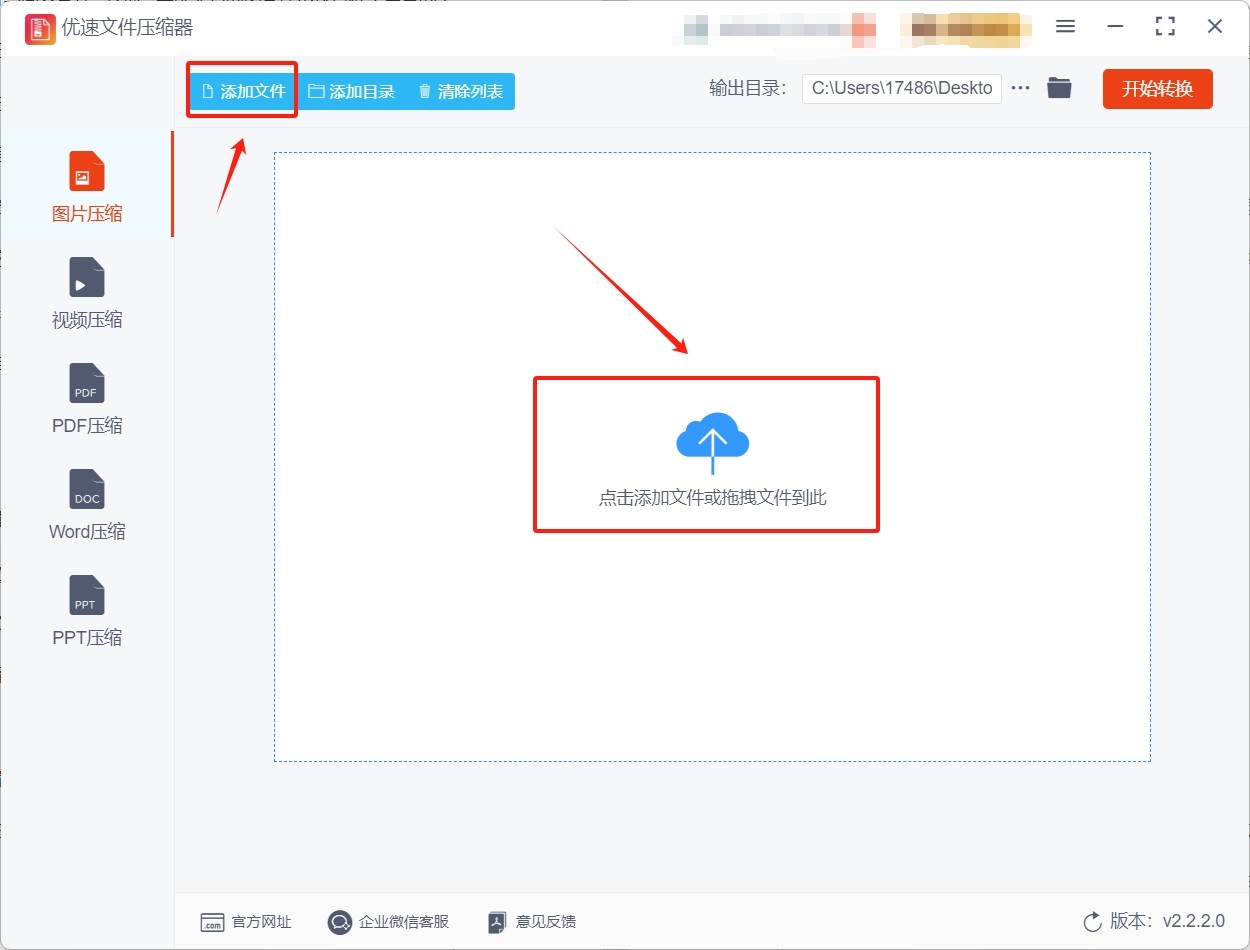Click the app logo in title bar
The image size is (1250, 950).
40,28
